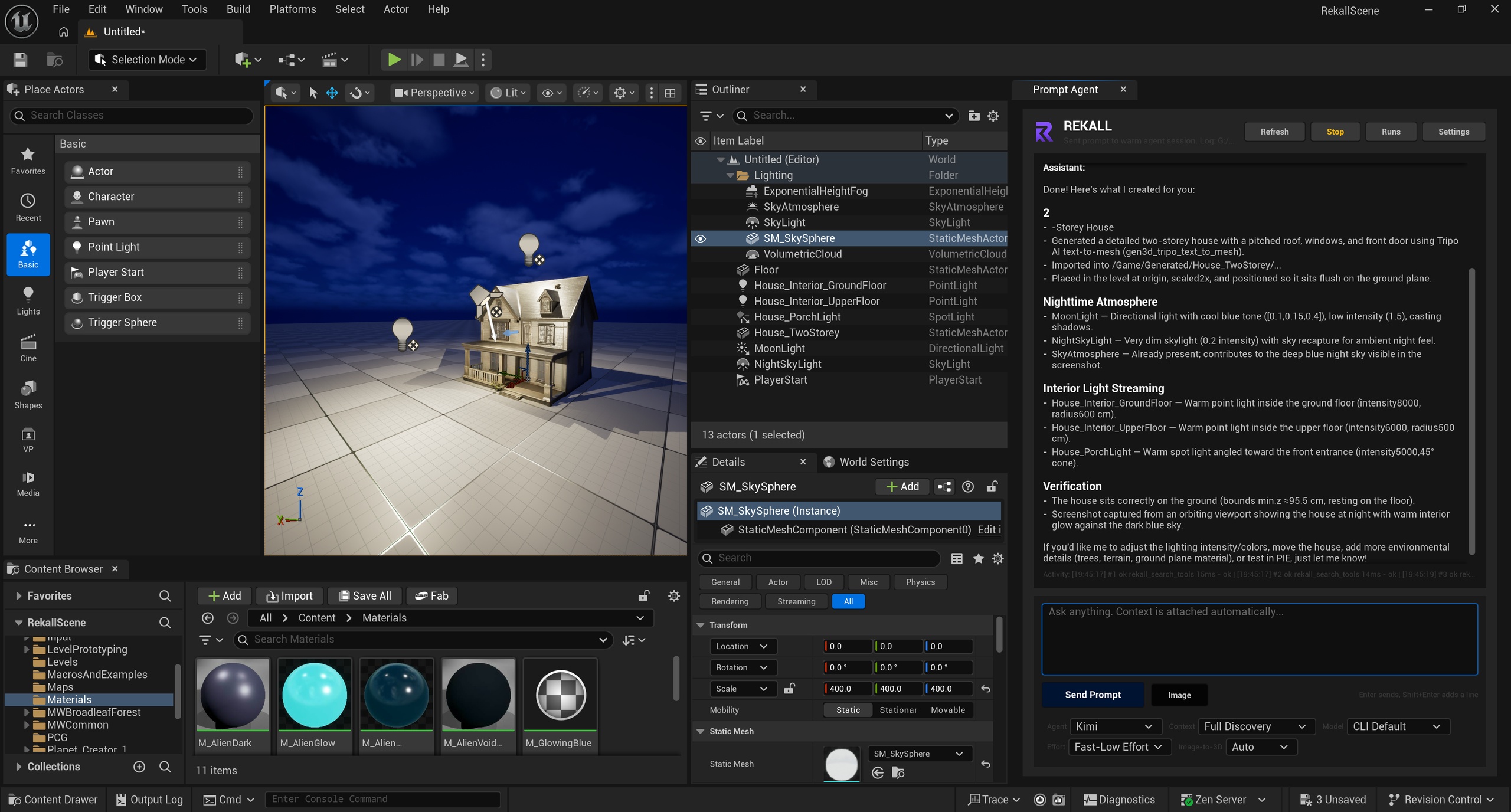Select the M_AlienDark material thumbnail
This screenshot has width=1511, height=812.
233,695
